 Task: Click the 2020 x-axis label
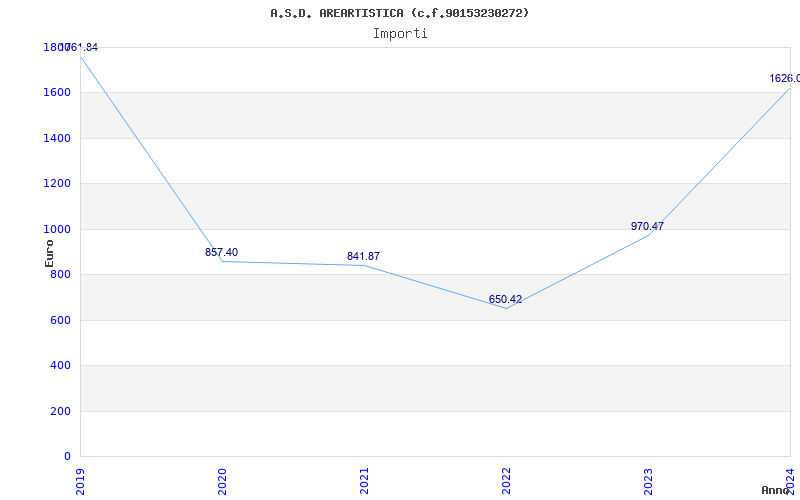tap(222, 481)
